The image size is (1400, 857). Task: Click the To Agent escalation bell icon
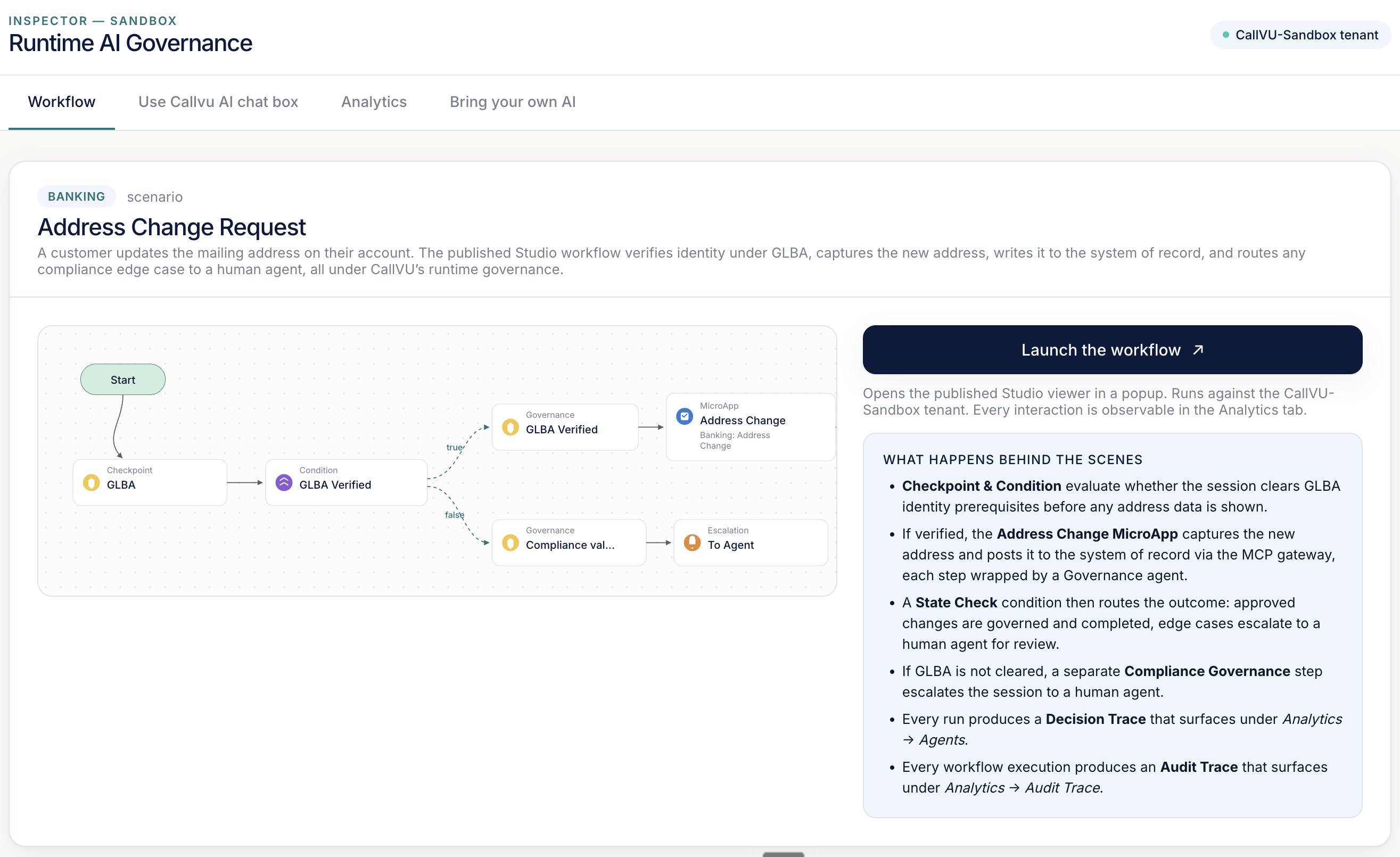click(692, 543)
